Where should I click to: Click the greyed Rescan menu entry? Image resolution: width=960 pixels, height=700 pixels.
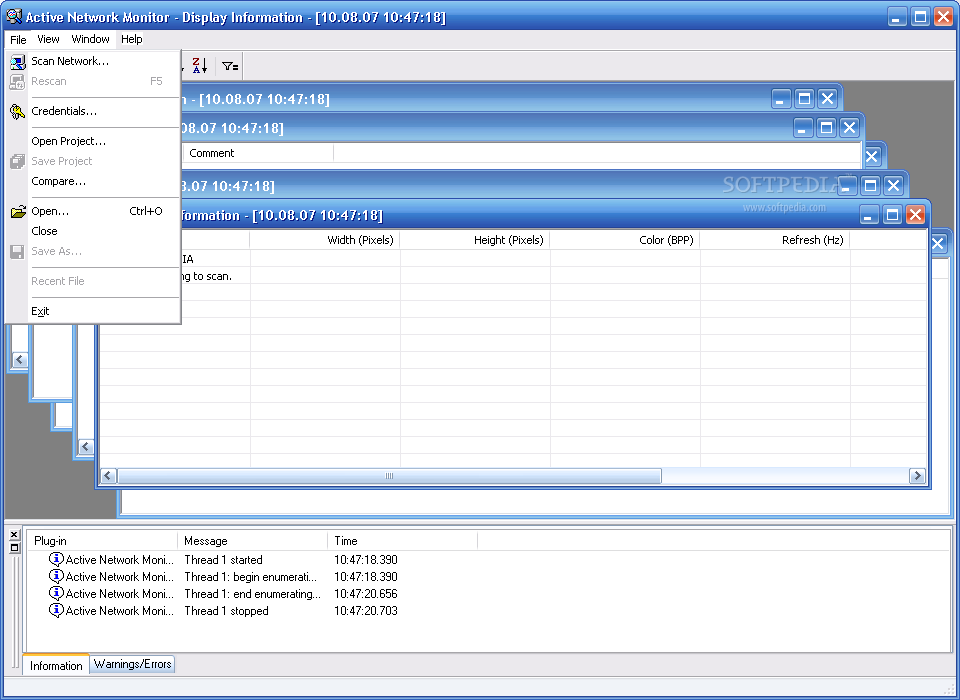(x=94, y=81)
